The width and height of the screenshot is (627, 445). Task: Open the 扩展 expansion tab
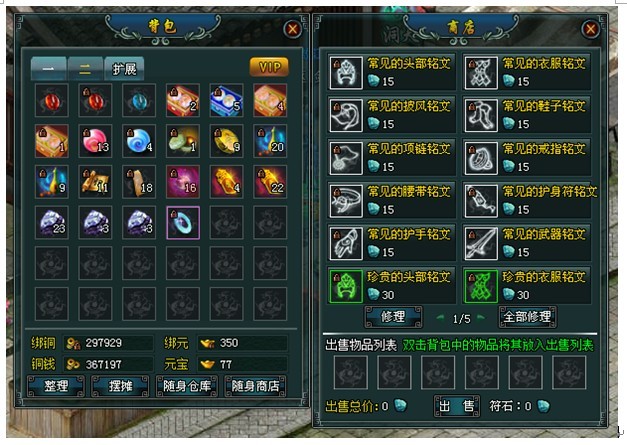tap(124, 69)
